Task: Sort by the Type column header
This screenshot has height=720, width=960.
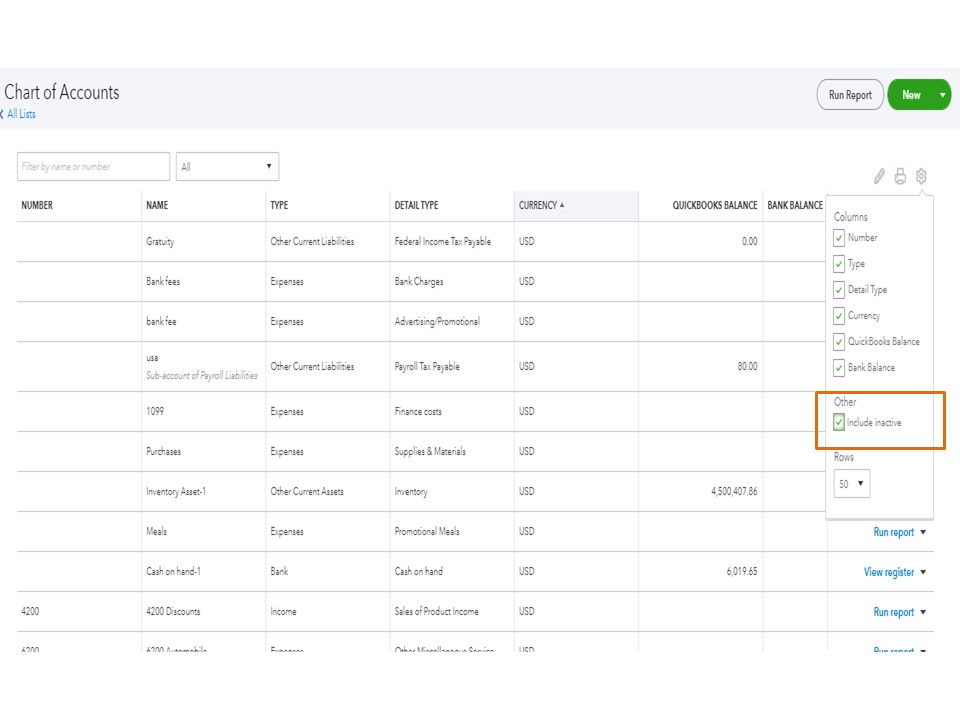Action: pyautogui.click(x=279, y=205)
